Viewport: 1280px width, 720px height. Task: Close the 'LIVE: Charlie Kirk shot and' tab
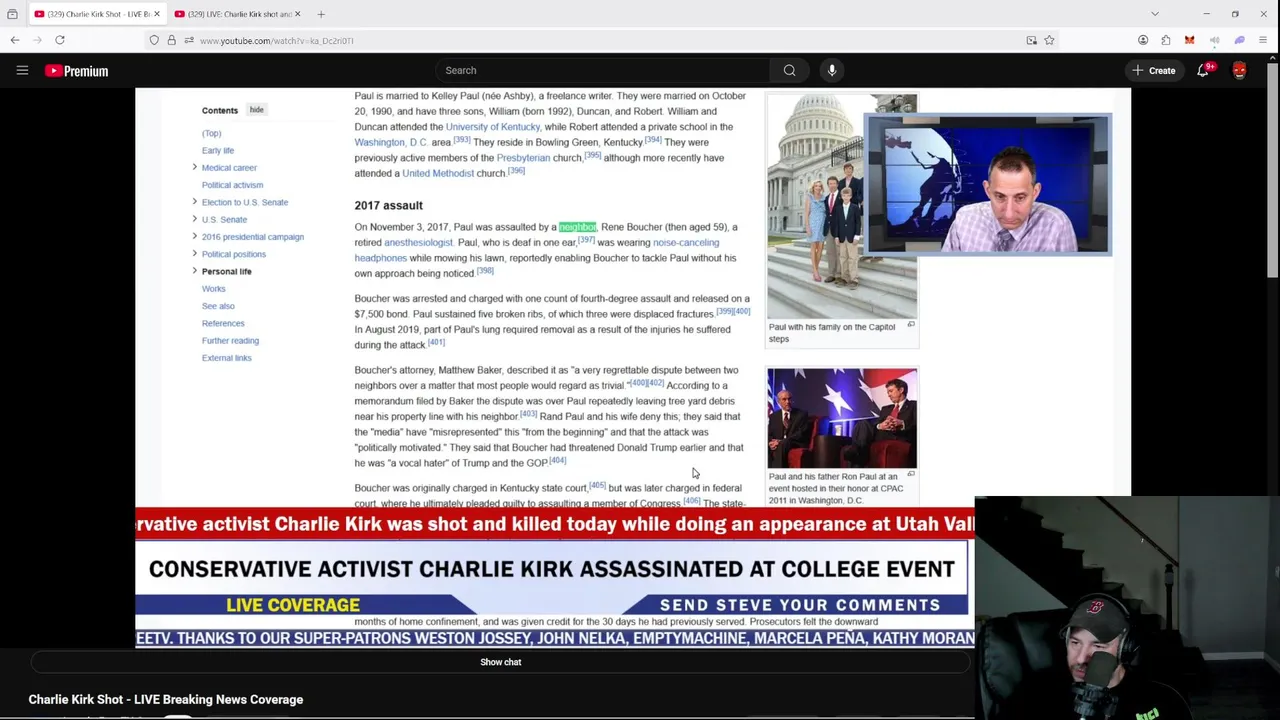[x=297, y=14]
